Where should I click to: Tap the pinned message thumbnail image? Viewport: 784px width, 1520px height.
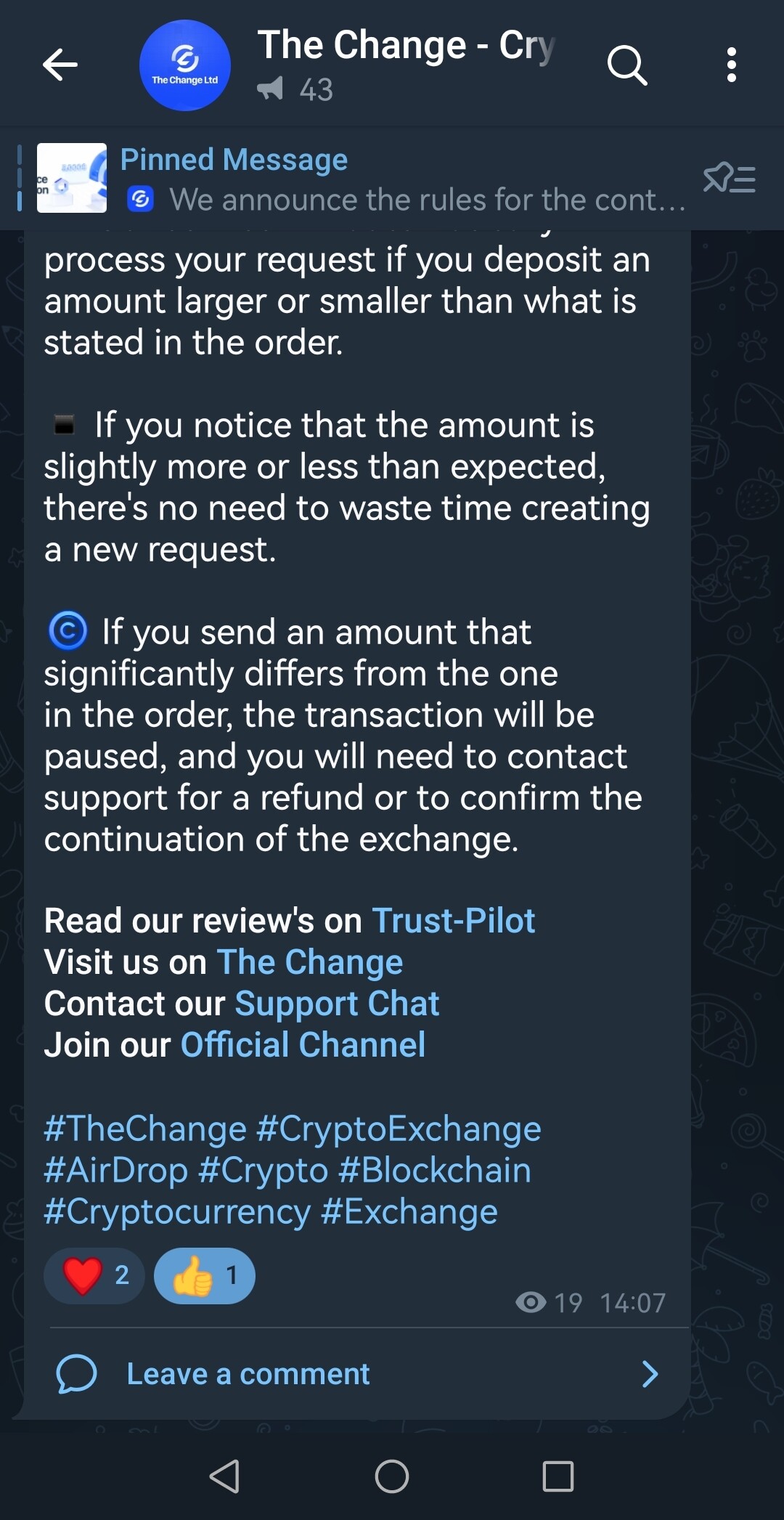(72, 178)
